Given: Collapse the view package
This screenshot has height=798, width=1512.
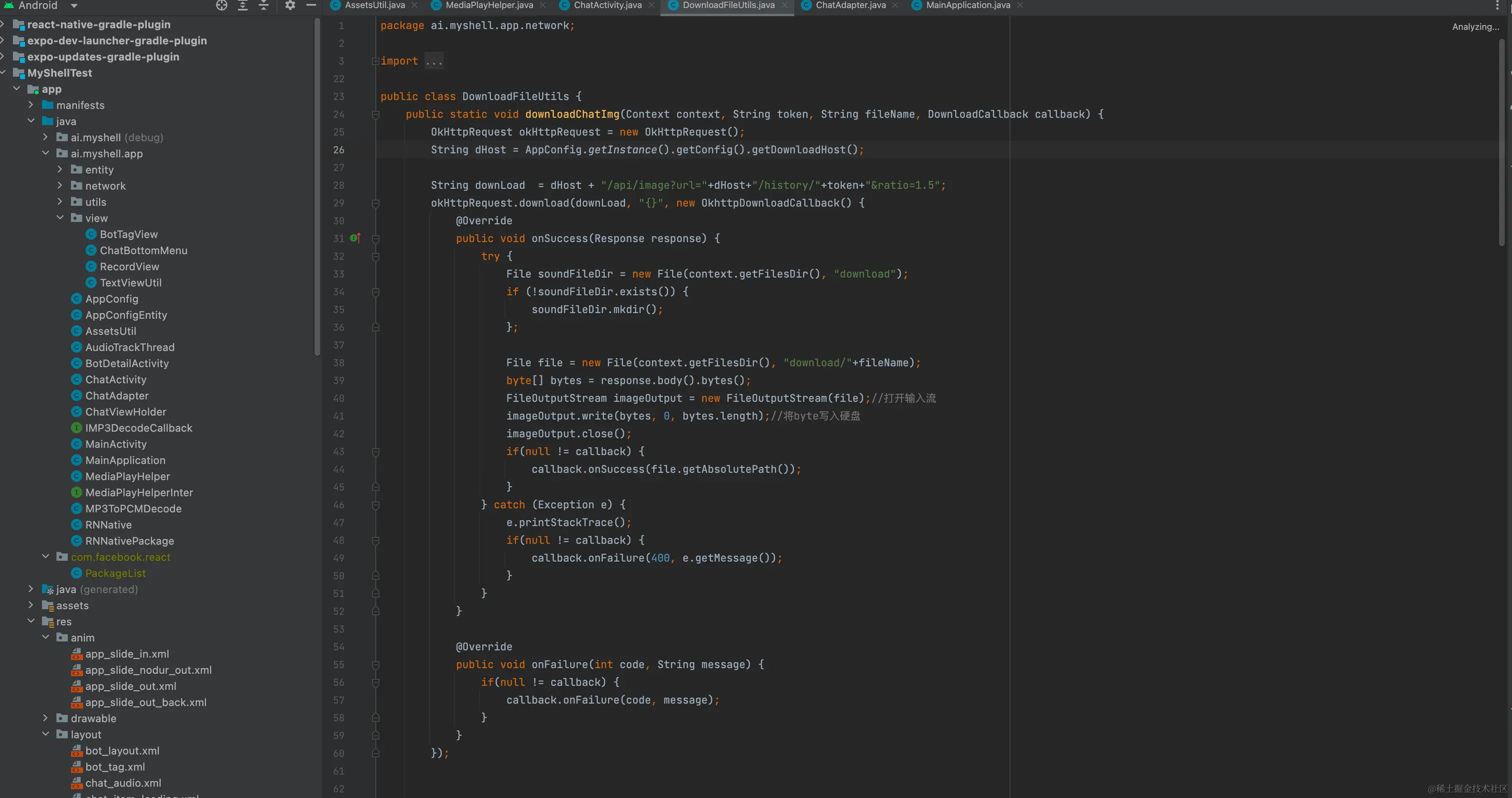Looking at the screenshot, I should point(60,218).
